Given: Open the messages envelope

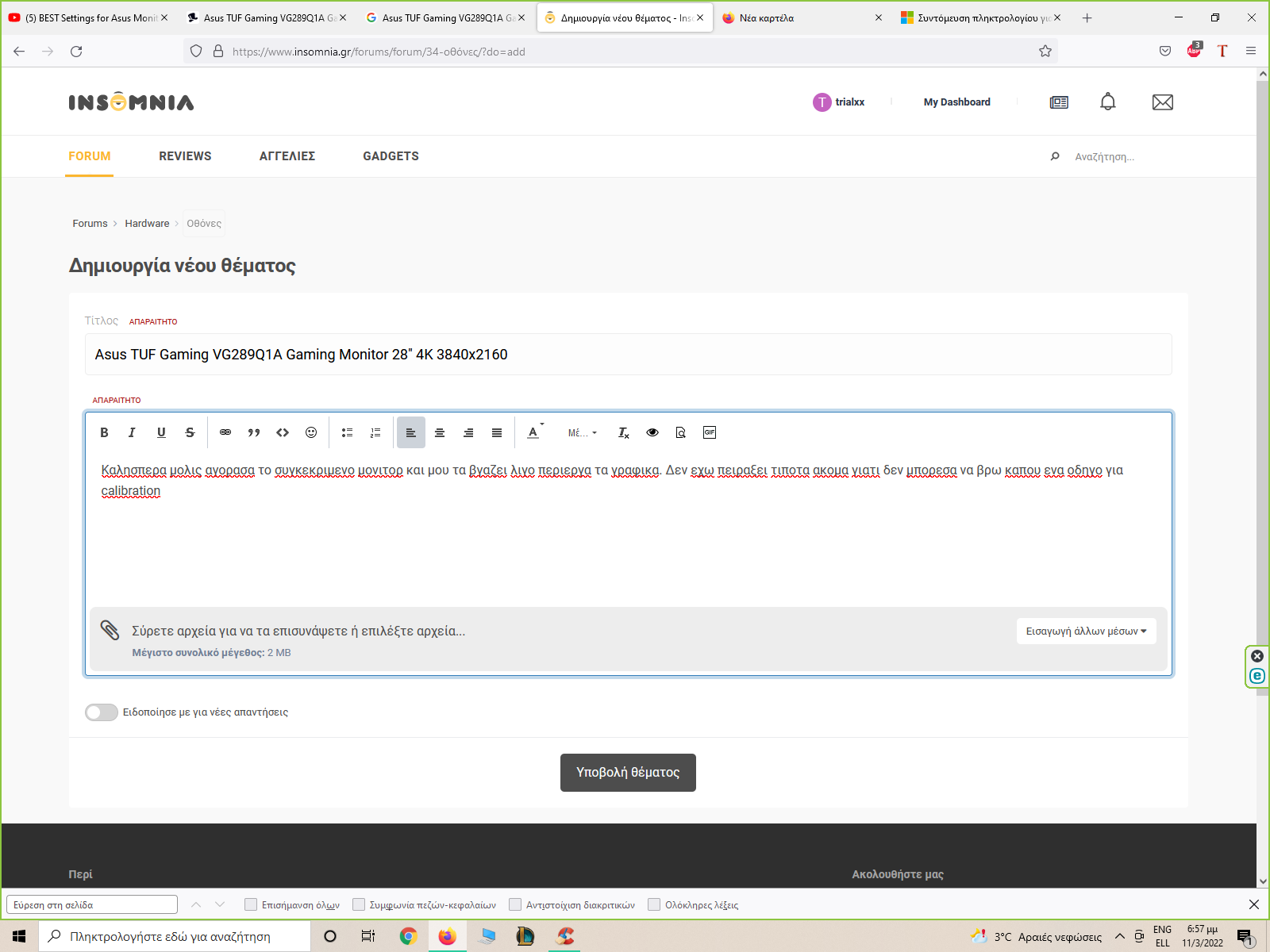Looking at the screenshot, I should pos(1163,102).
